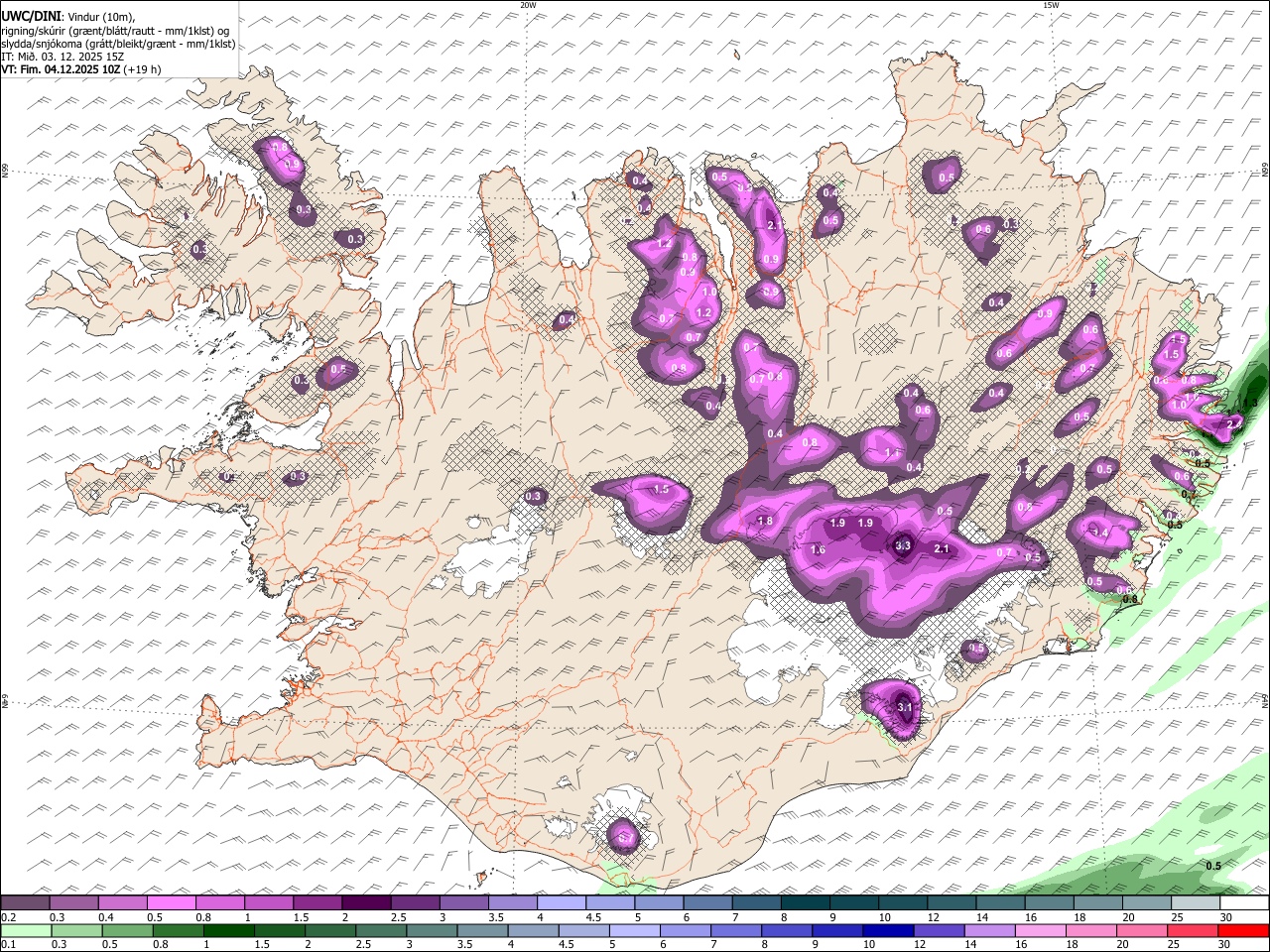Click the bright pink swatch between 0.5 and 0.8 in snow legend

pyautogui.click(x=171, y=903)
